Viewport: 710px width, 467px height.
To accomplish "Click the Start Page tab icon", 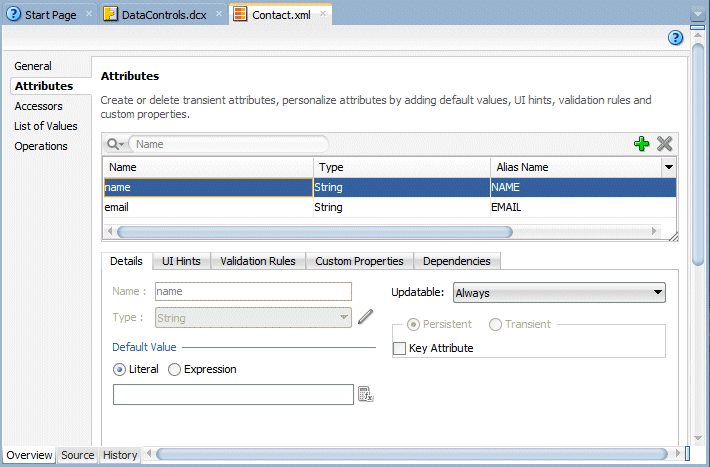I will tap(14, 14).
